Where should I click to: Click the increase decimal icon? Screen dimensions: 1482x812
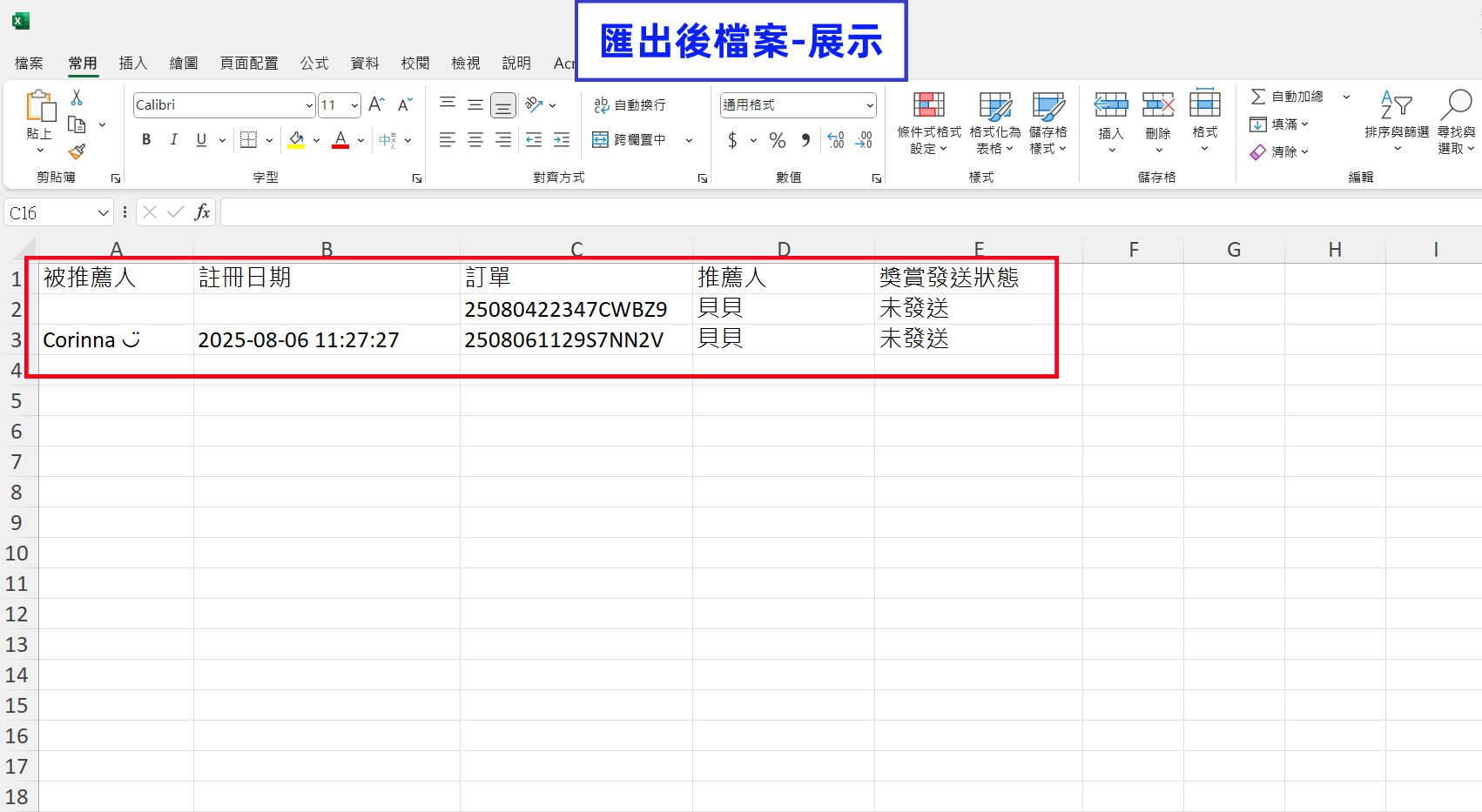pyautogui.click(x=836, y=139)
